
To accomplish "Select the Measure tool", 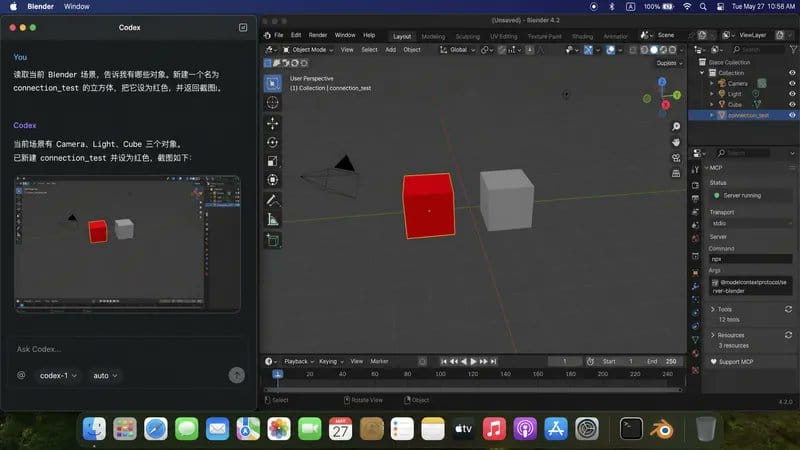I will pyautogui.click(x=272, y=220).
